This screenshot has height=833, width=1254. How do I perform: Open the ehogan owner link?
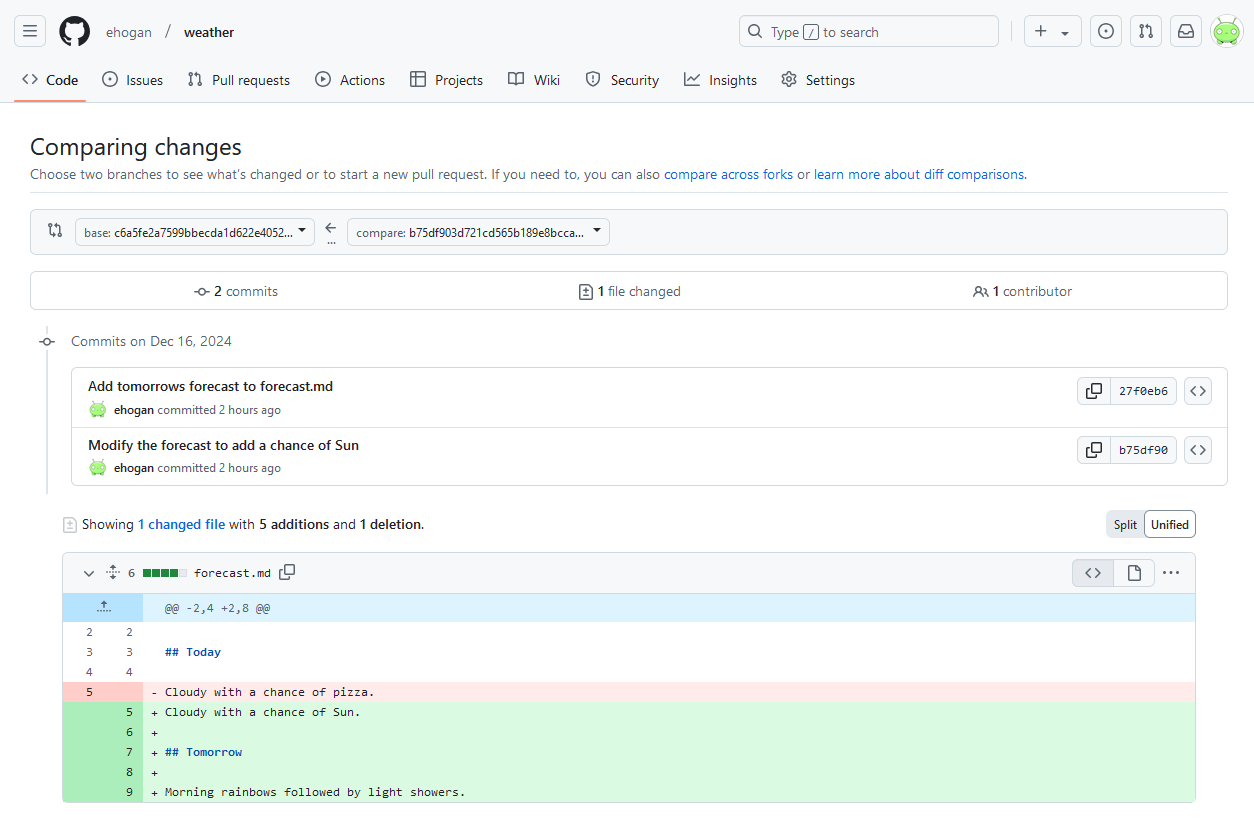(x=129, y=32)
